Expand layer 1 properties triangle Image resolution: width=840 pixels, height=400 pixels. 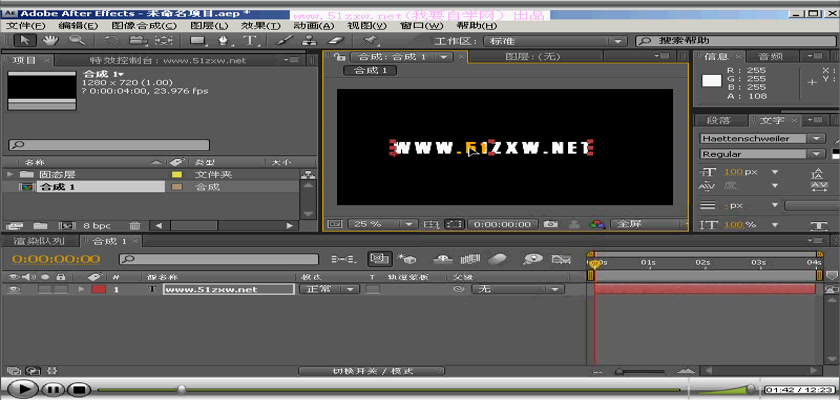[x=81, y=289]
